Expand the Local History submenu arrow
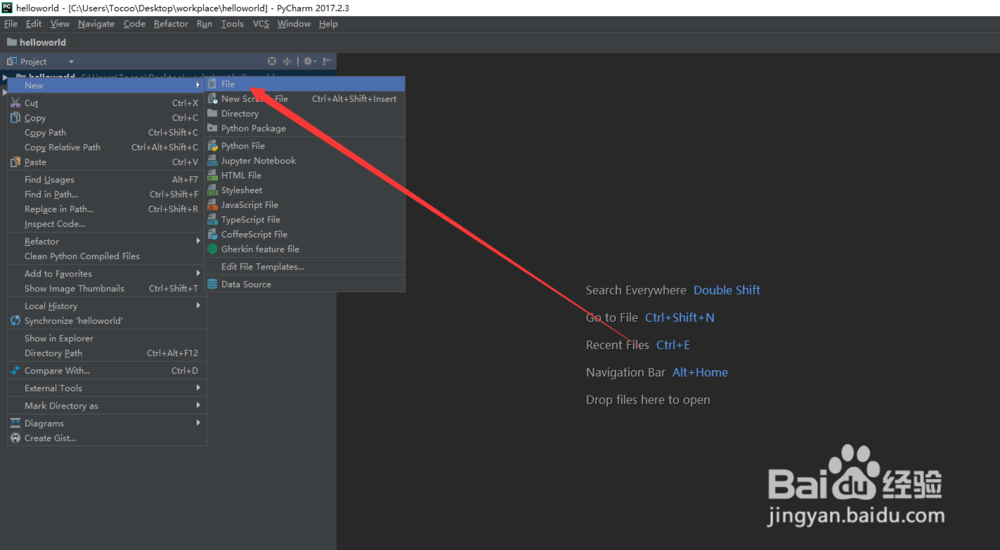1000x550 pixels. pos(198,306)
